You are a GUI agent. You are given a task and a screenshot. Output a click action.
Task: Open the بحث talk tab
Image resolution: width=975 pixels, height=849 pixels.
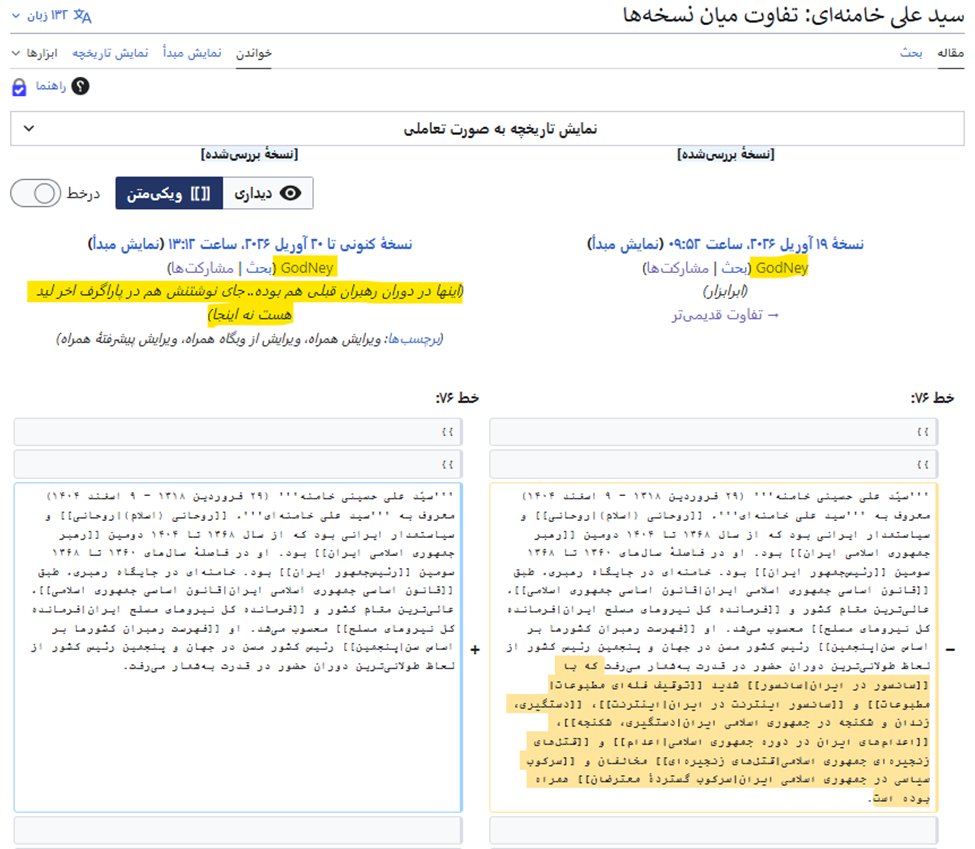tap(911, 53)
